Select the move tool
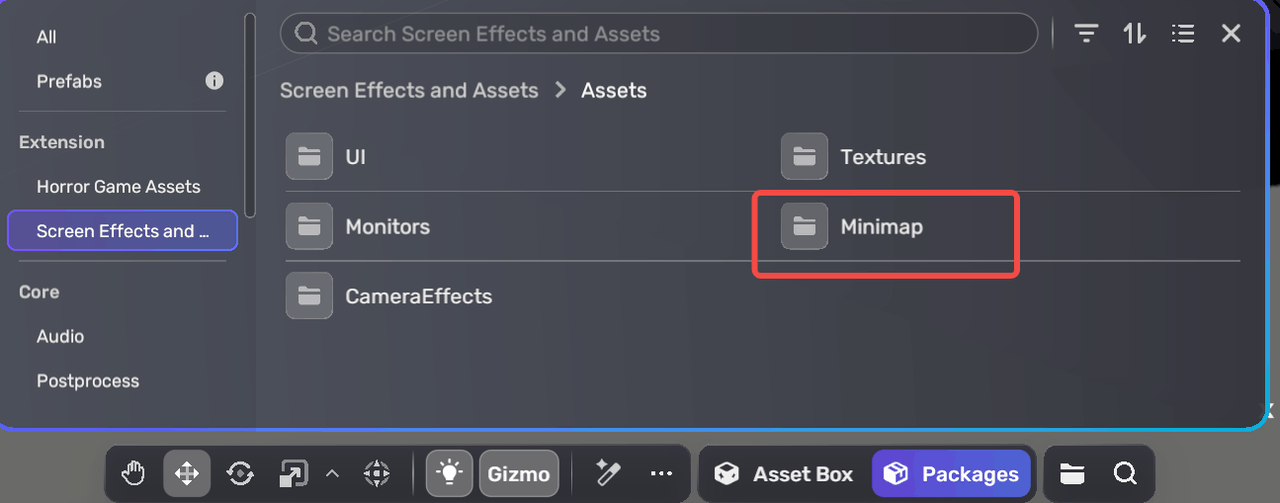Screen dimensions: 1280x503 pyautogui.click(x=187, y=473)
